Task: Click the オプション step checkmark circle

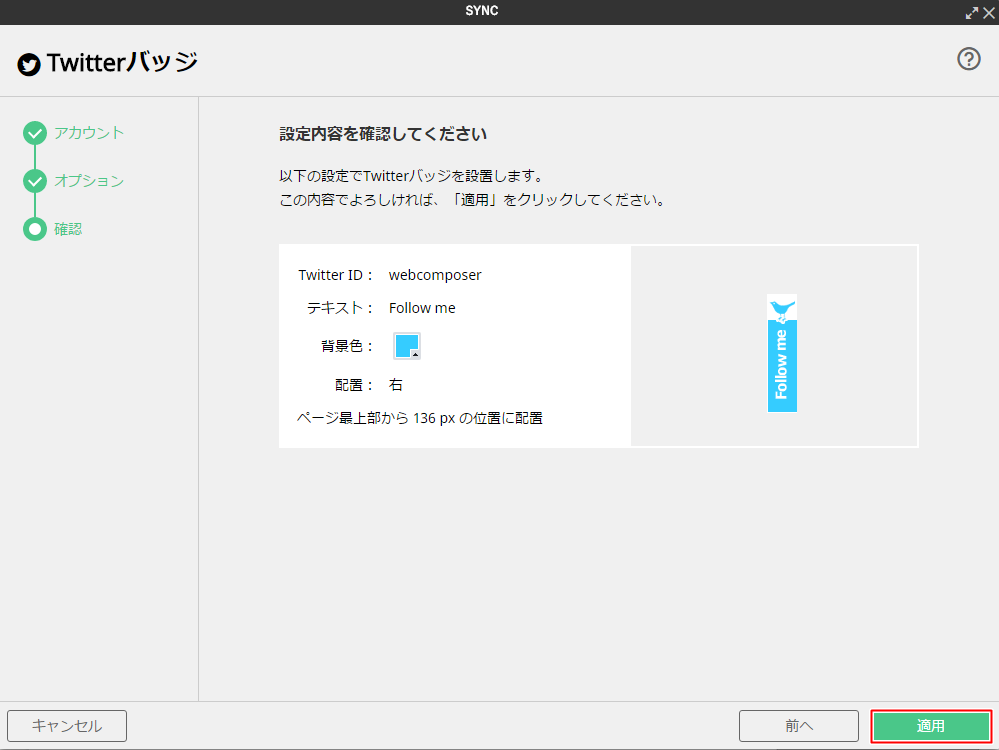Action: pyautogui.click(x=35, y=181)
